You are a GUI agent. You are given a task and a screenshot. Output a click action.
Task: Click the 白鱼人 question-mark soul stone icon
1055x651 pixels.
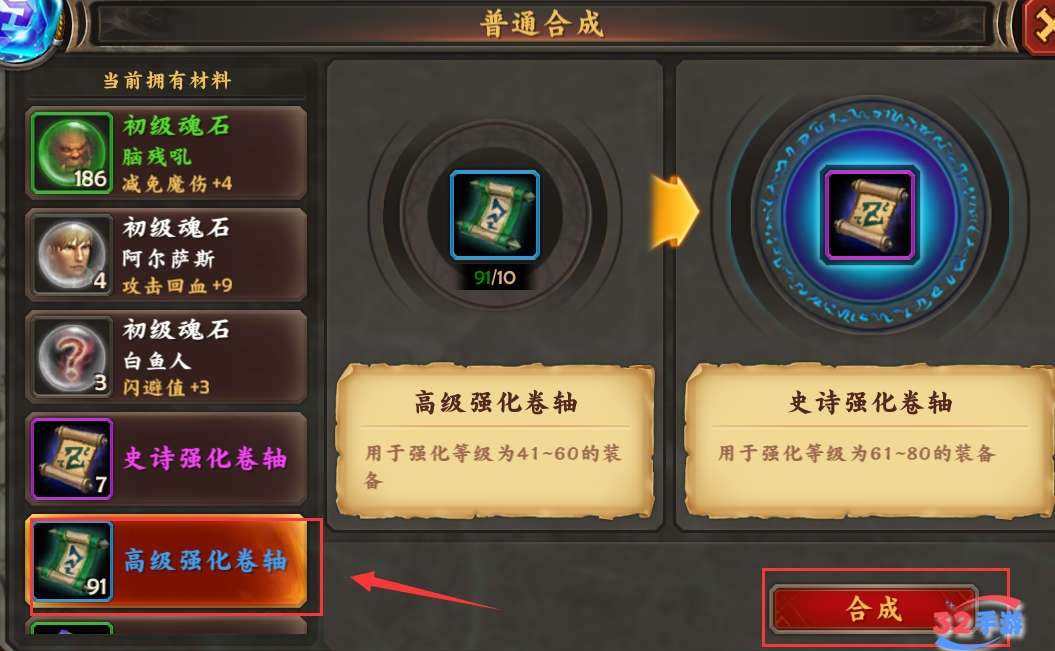[x=71, y=356]
